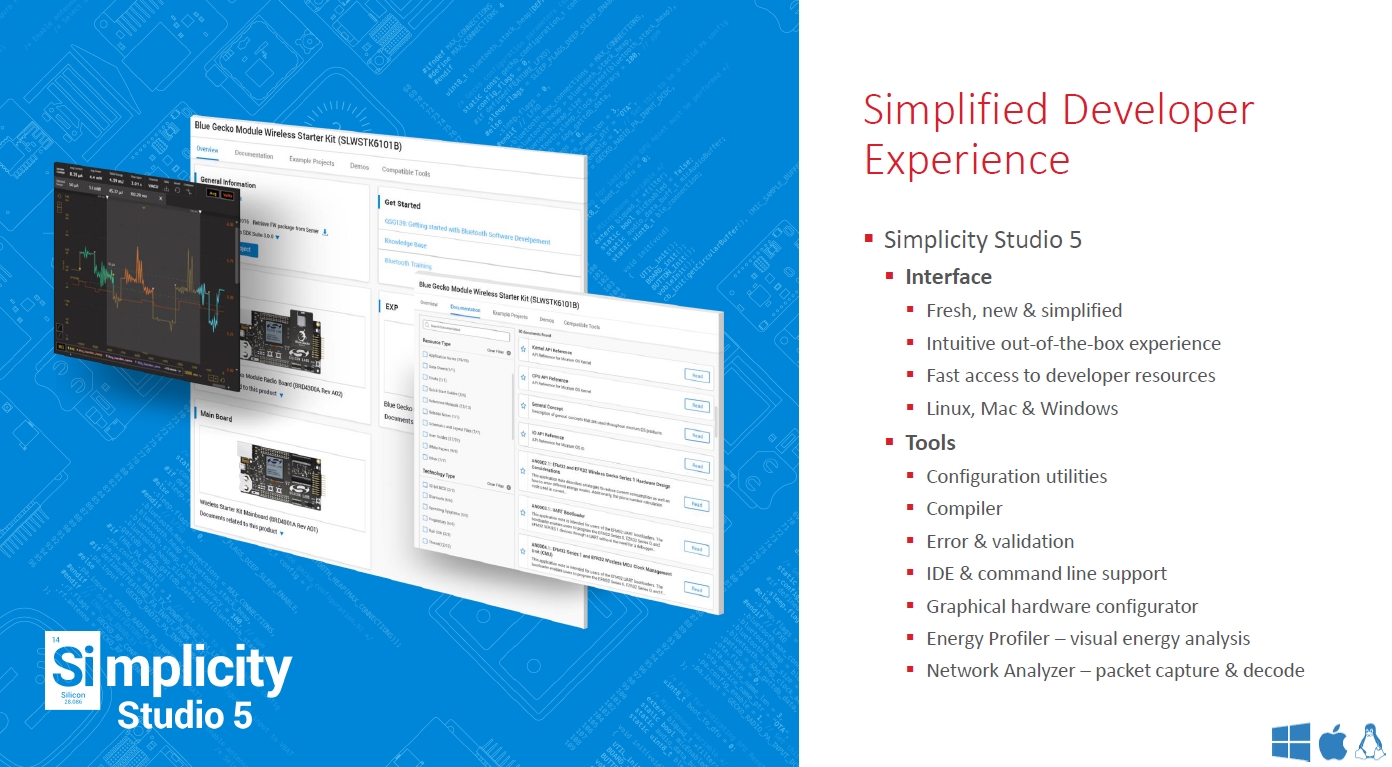Click the Windows logo icon
Viewport: 1392px width, 767px height.
pyautogui.click(x=1291, y=743)
